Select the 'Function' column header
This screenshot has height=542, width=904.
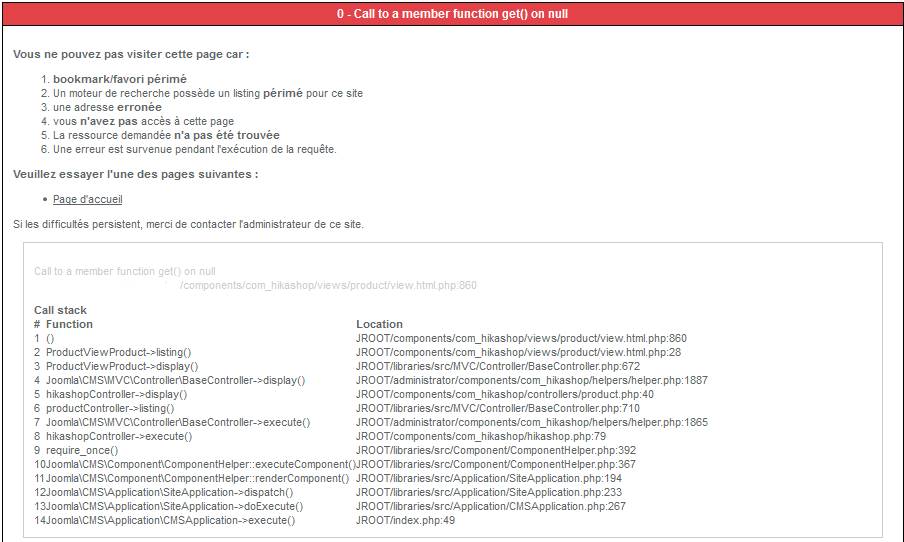pos(69,324)
